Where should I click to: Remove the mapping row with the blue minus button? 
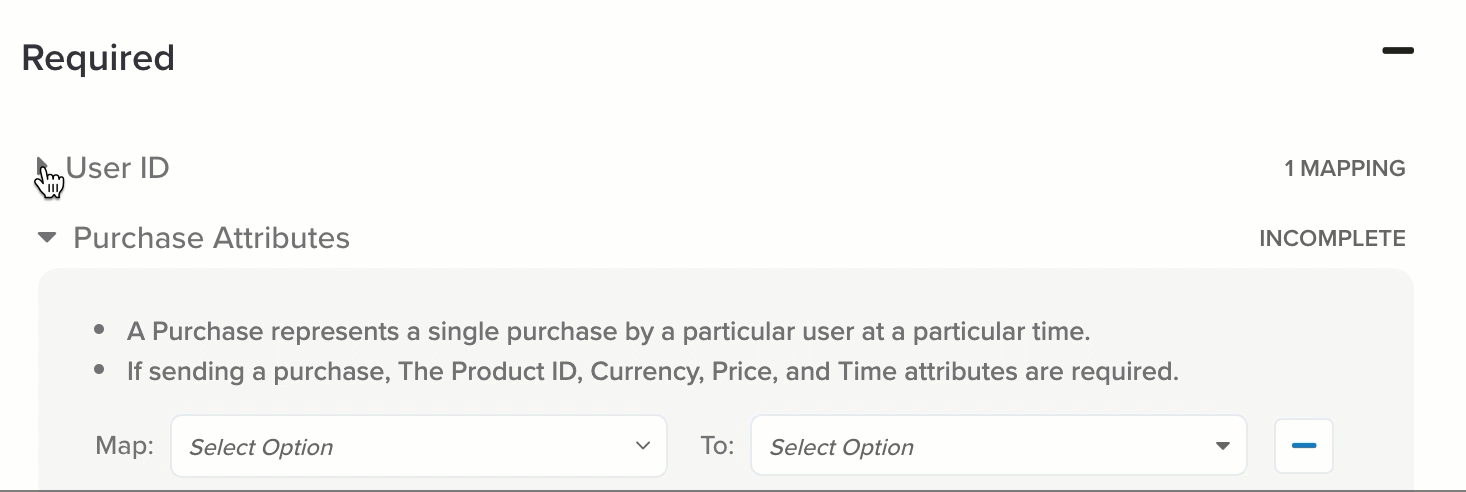pyautogui.click(x=1303, y=446)
